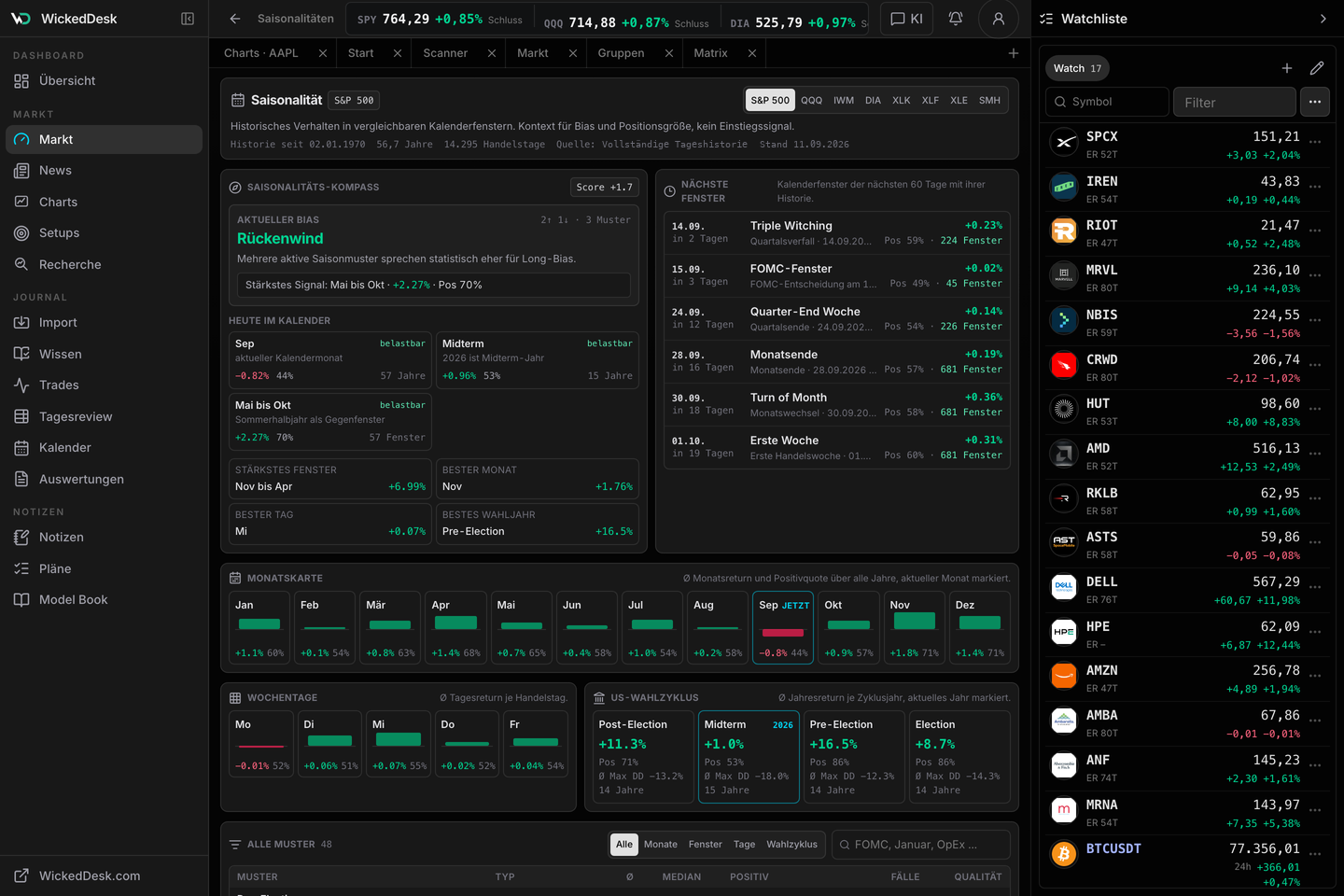Image resolution: width=1344 pixels, height=896 pixels.
Task: Close the Matrix tab
Action: (x=752, y=53)
